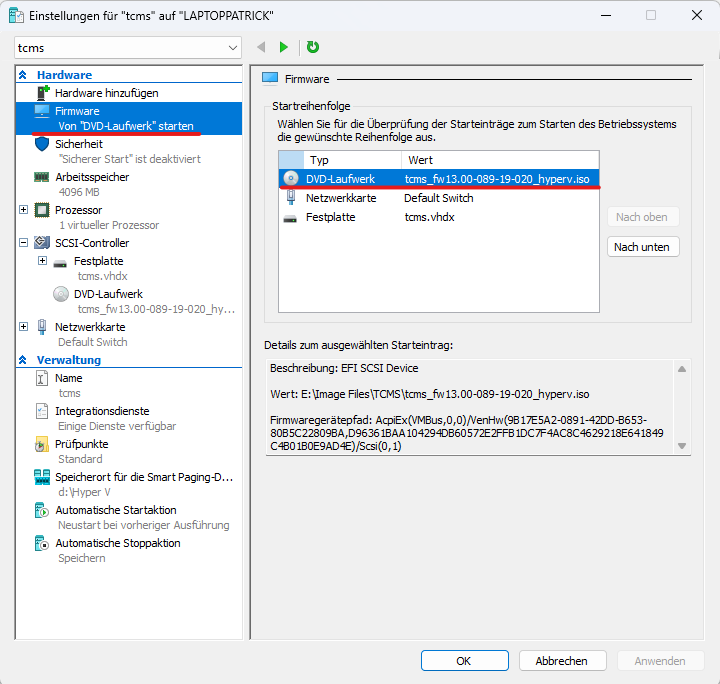Expand the Netzwerkkarte tree node
Screen dimensions: 720x684
click(x=24, y=326)
